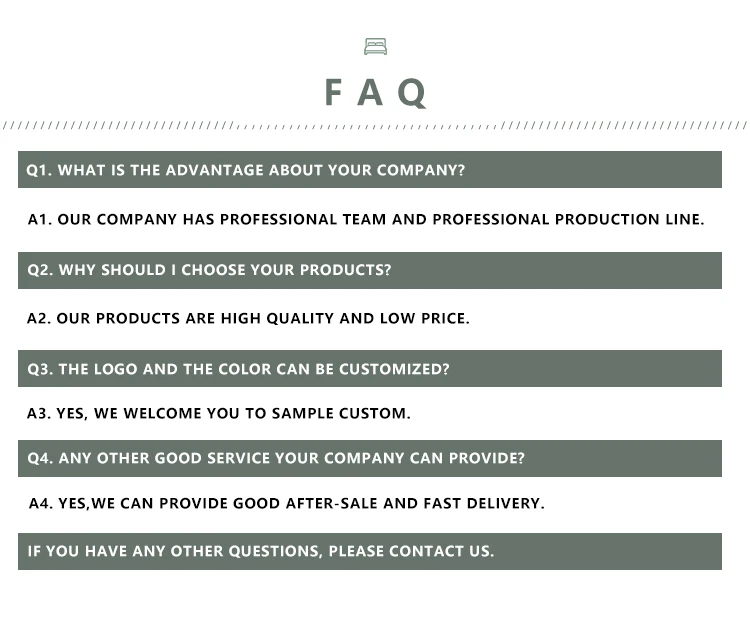Click the bed icon above FAQ
The image size is (750, 617).
(x=375, y=46)
